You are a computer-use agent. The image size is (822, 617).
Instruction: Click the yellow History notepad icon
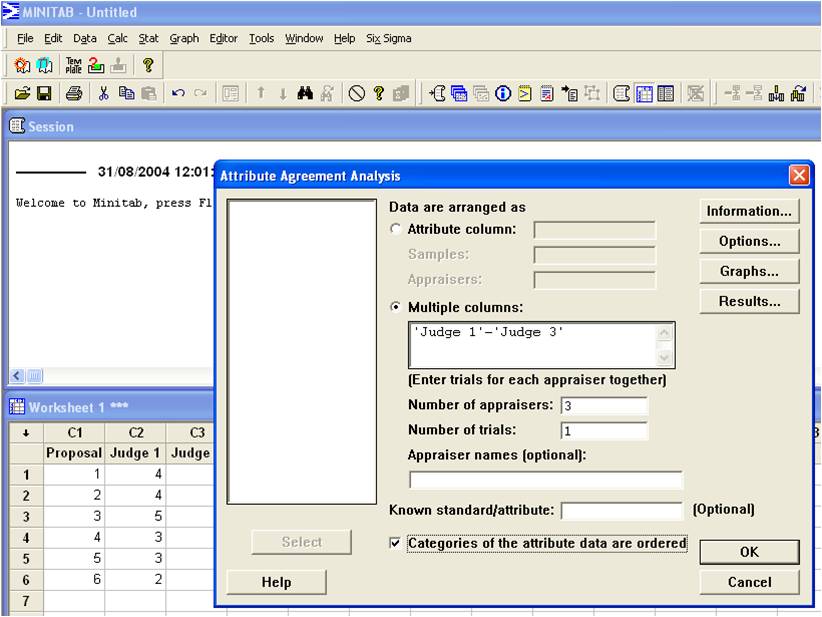[525, 94]
